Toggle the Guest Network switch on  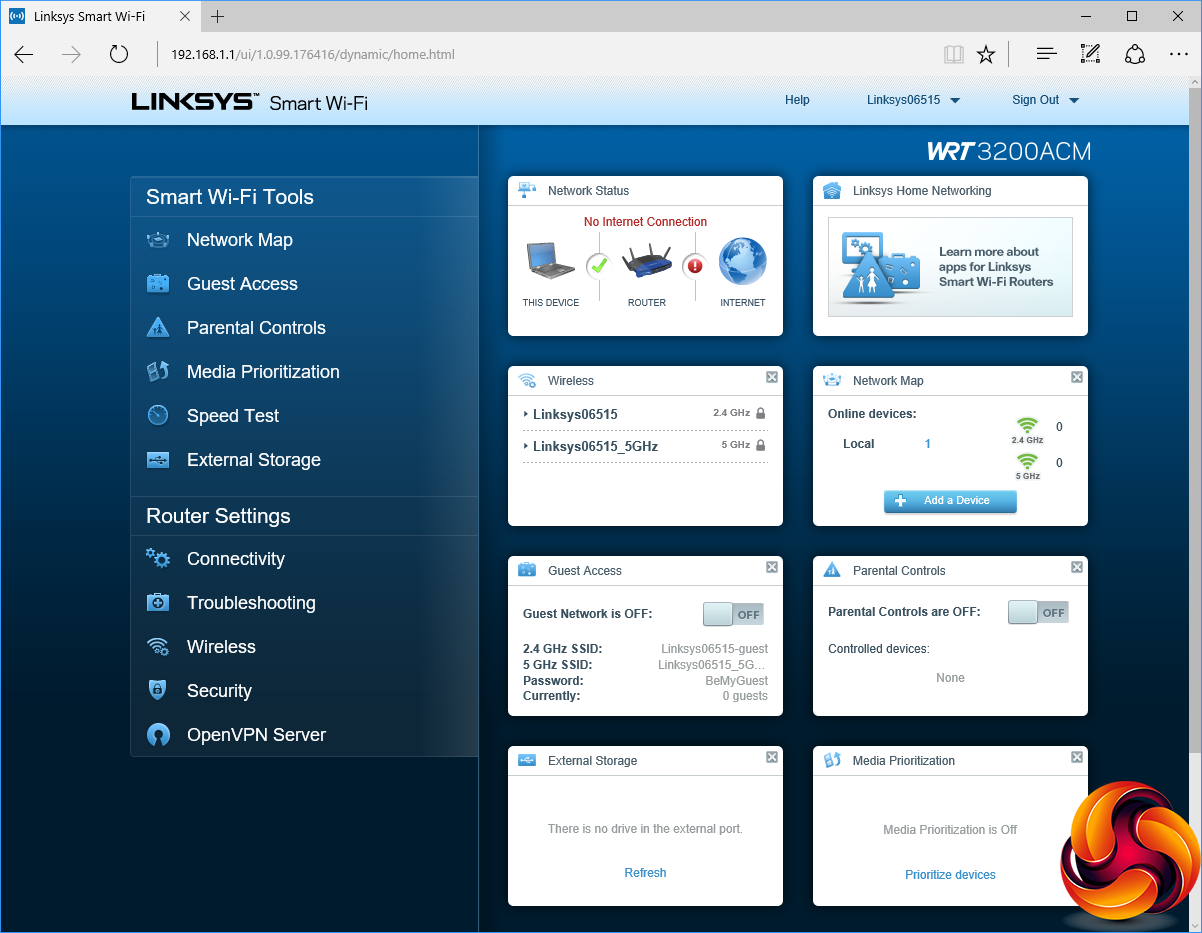733,614
